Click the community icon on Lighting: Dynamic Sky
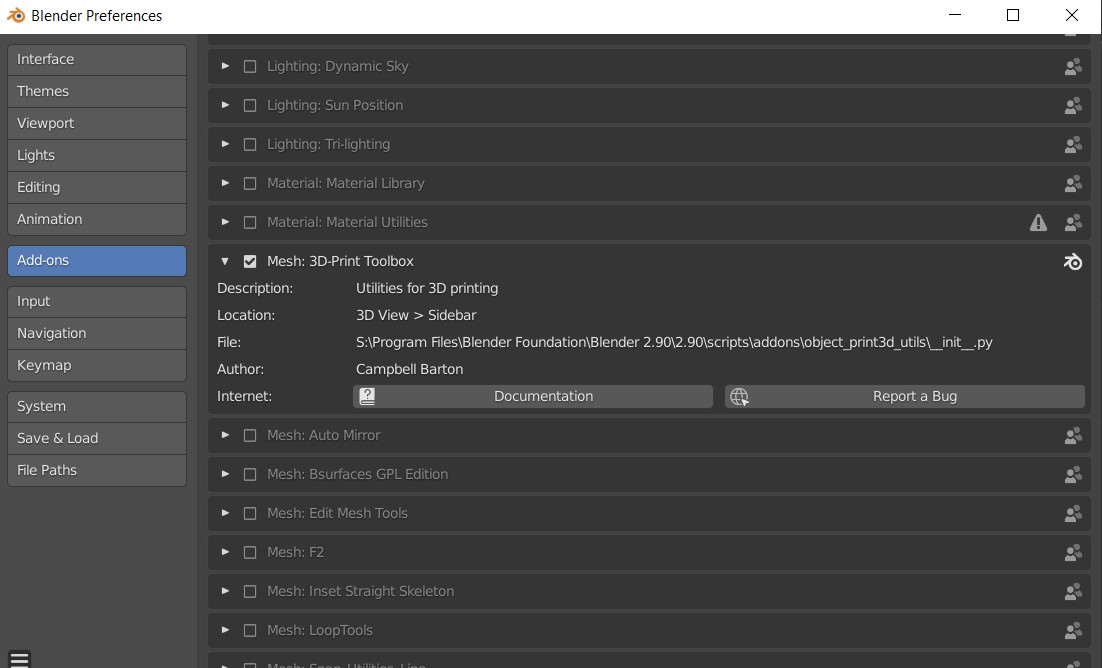 [1073, 67]
